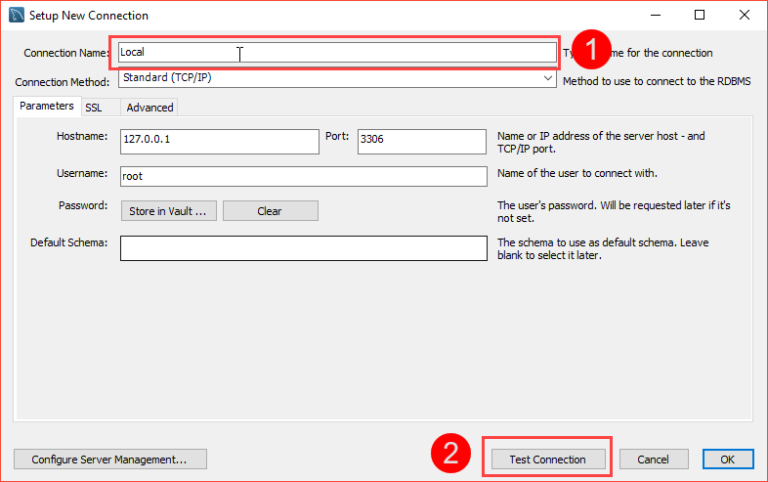
Task: Click the 'Connection Method:' label
Action: pyautogui.click(x=62, y=82)
